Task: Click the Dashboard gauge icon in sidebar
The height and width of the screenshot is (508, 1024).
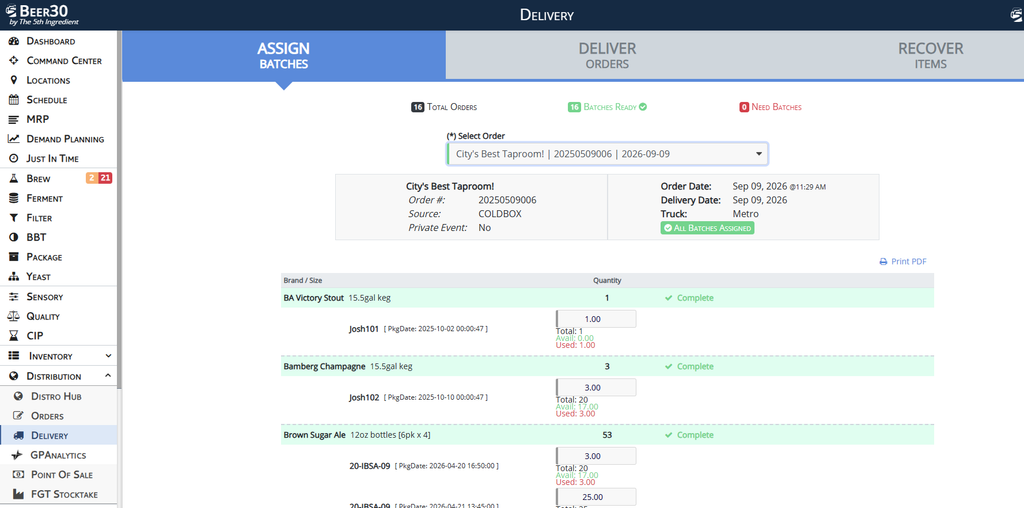Action: pyautogui.click(x=14, y=41)
